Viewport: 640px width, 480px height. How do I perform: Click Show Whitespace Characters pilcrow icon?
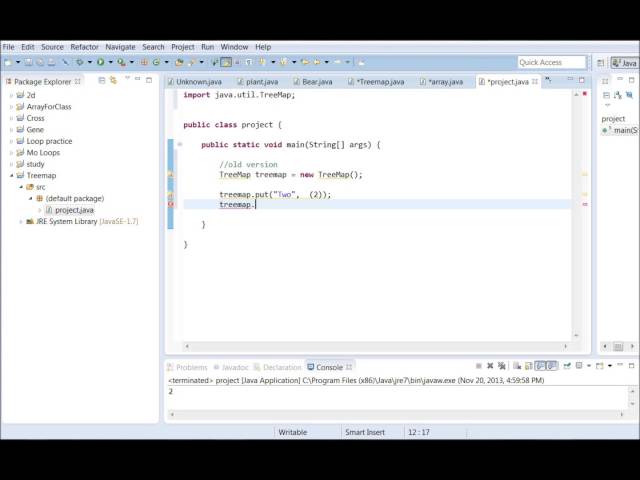pyautogui.click(x=249, y=62)
